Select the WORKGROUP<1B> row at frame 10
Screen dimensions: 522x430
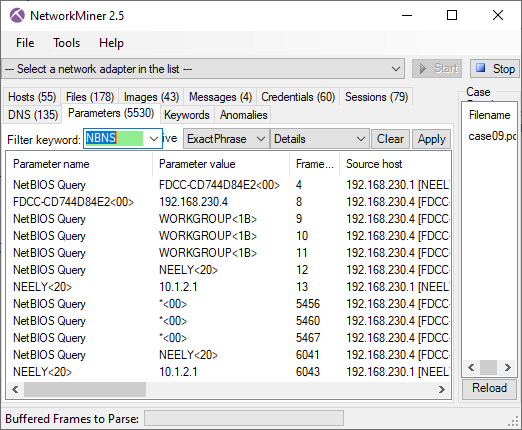pos(228,236)
